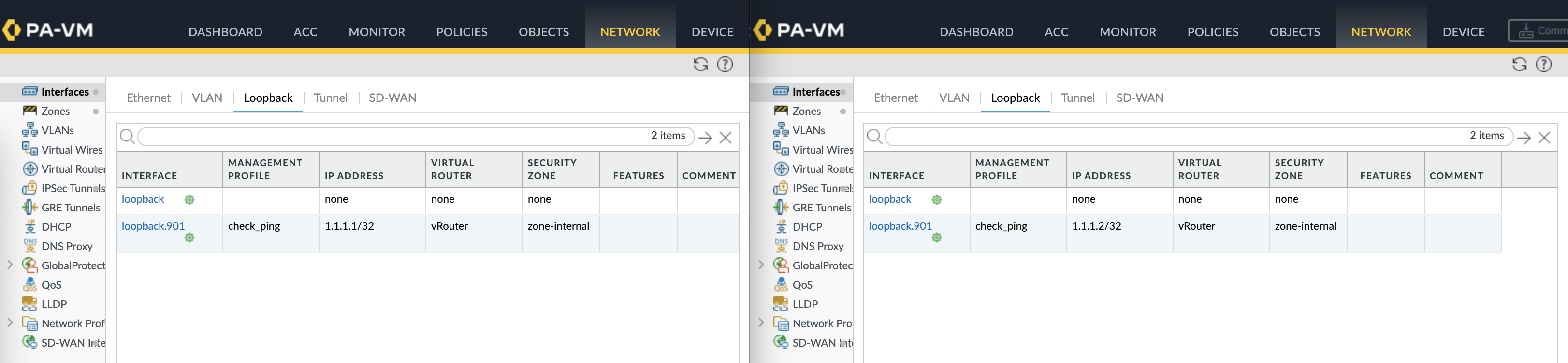Apply filter arrow in the right panel
1568x363 pixels.
1524,138
